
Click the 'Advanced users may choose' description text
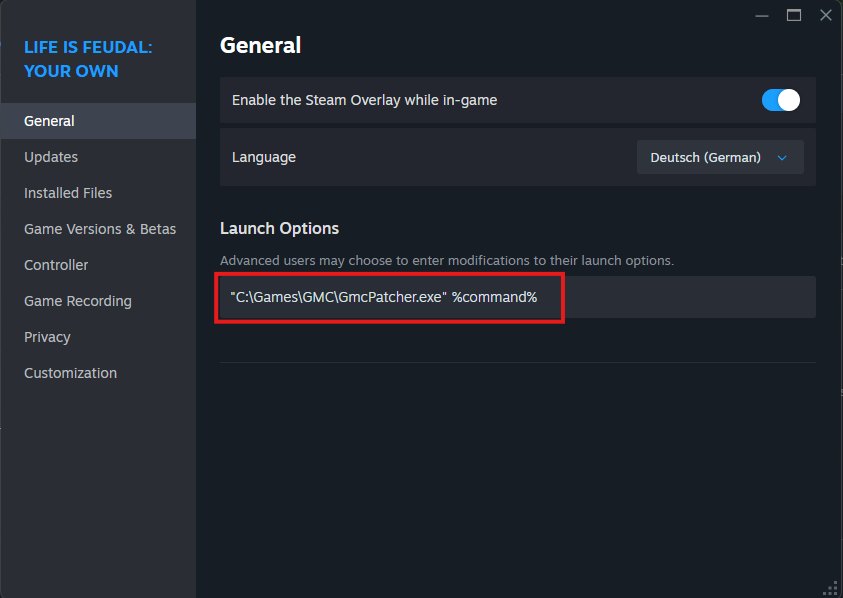pos(447,261)
